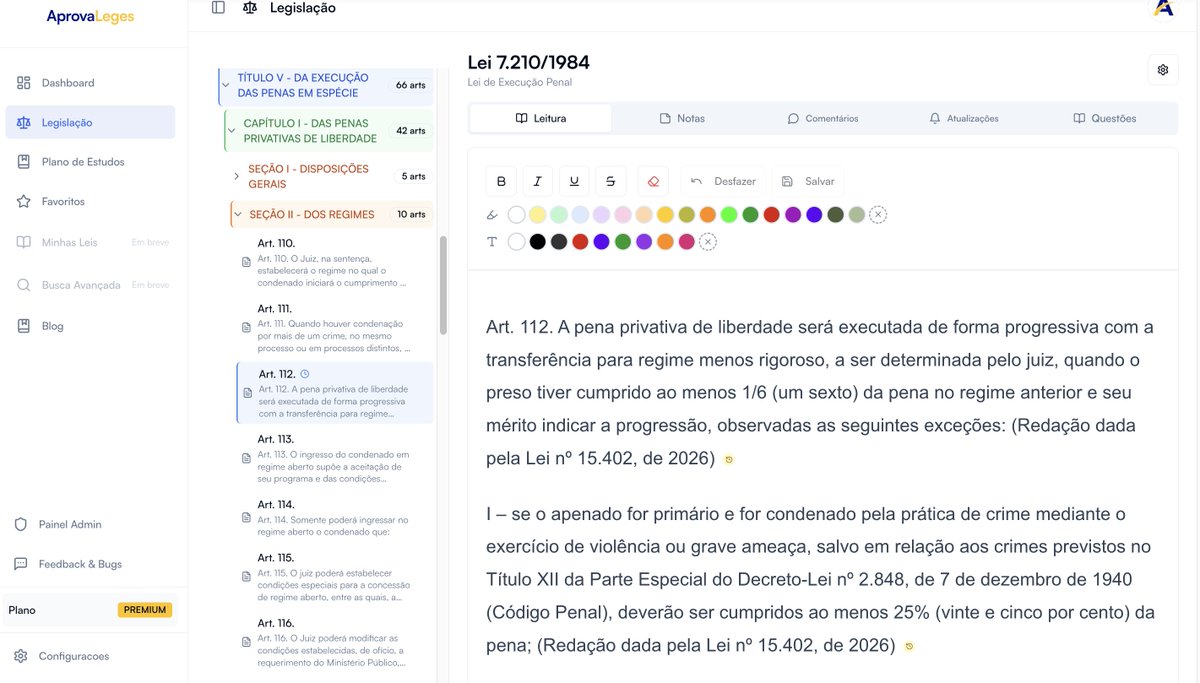
Task: Set text color to green
Action: click(x=623, y=242)
